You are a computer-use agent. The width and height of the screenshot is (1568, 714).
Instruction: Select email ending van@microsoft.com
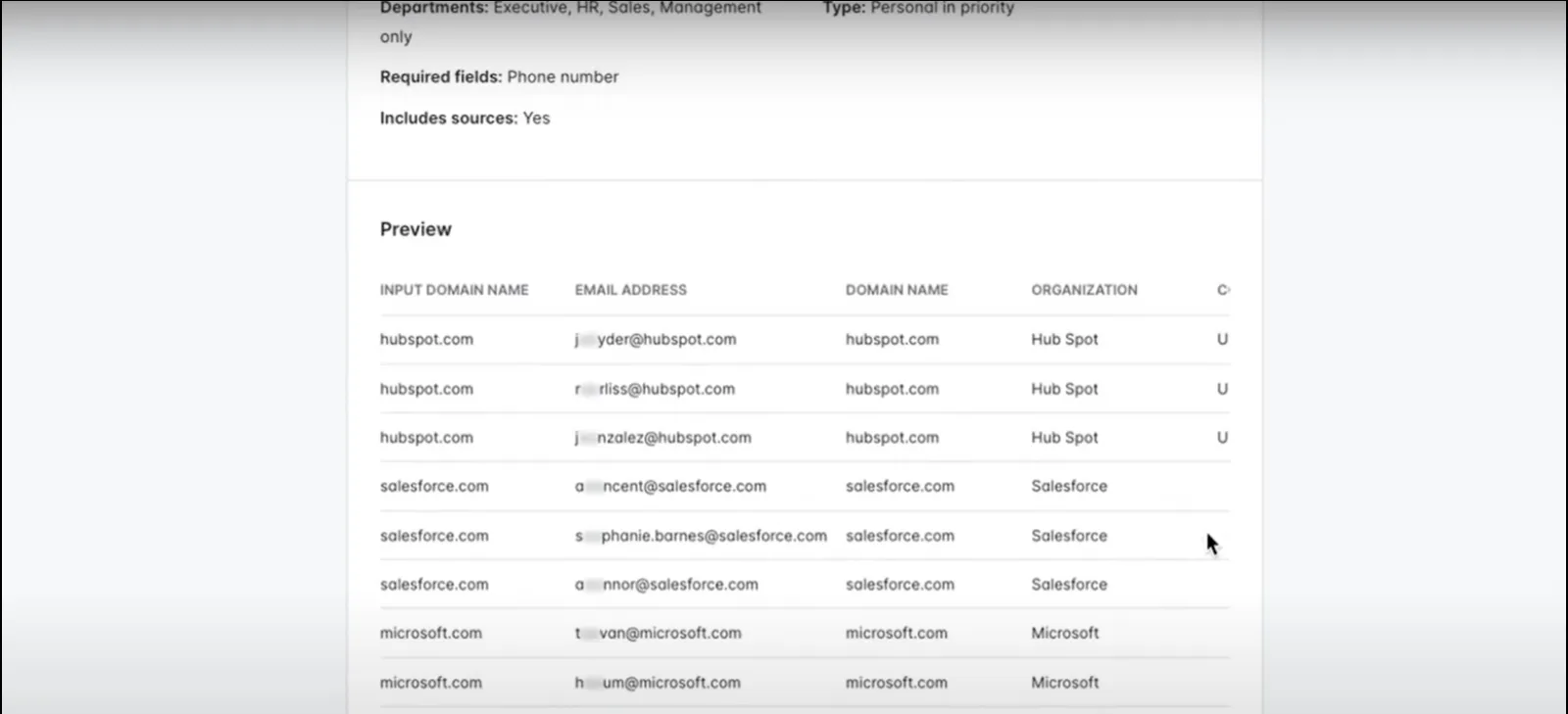coord(658,633)
